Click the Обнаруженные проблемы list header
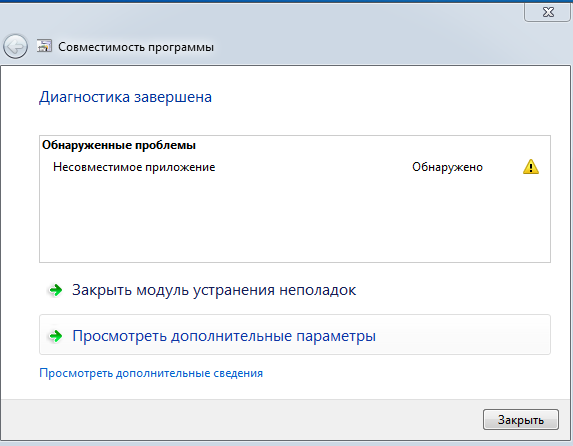This screenshot has height=446, width=573. pyautogui.click(x=119, y=145)
